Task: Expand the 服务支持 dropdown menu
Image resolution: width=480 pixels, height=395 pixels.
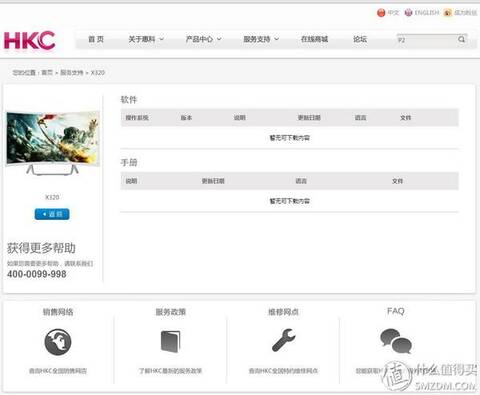Action: (261, 39)
